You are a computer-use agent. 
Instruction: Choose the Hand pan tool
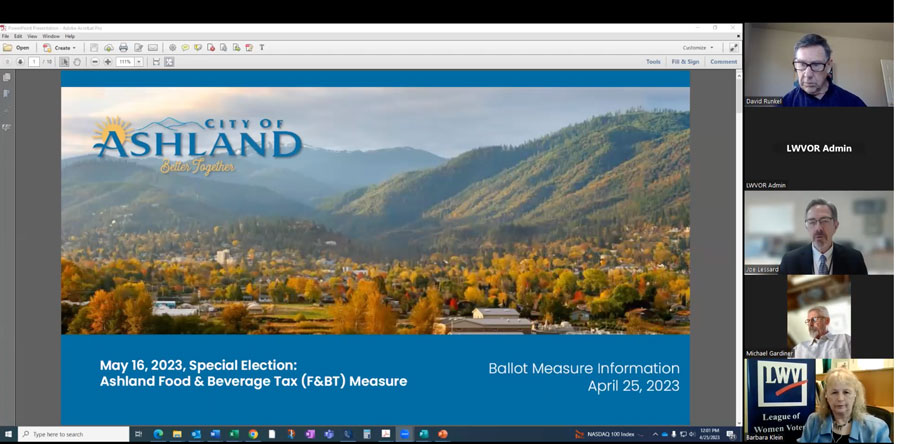click(x=77, y=61)
